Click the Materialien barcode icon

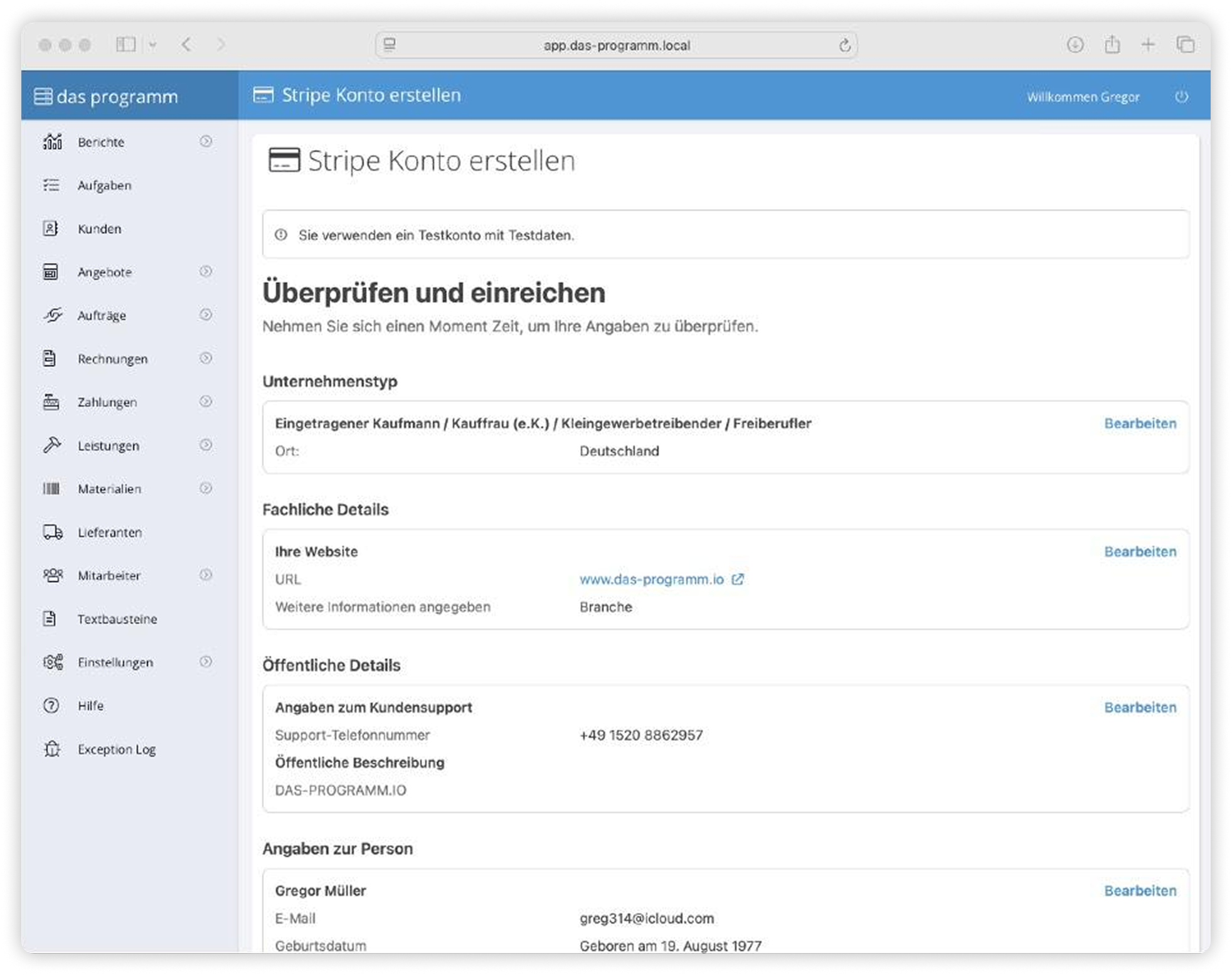coord(51,489)
